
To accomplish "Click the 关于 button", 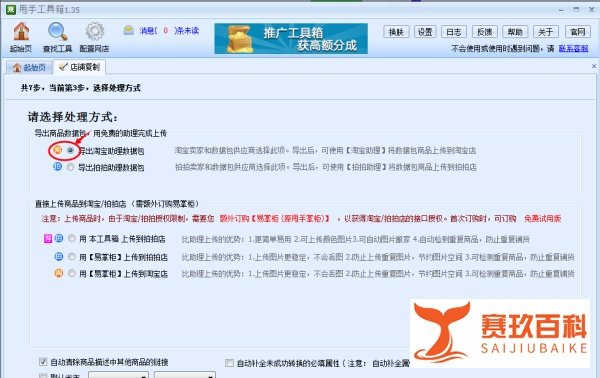I will [546, 32].
